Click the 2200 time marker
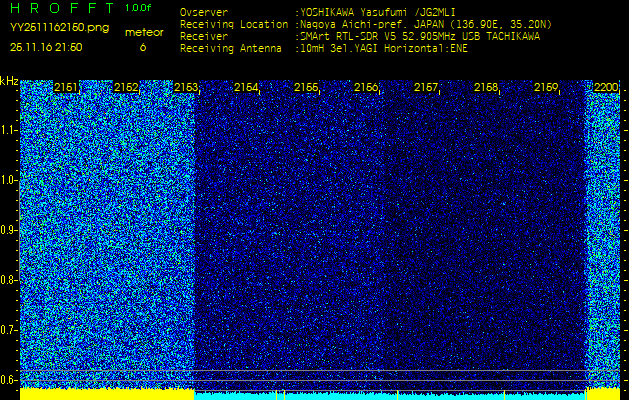The width and height of the screenshot is (629, 400). pyautogui.click(x=605, y=87)
